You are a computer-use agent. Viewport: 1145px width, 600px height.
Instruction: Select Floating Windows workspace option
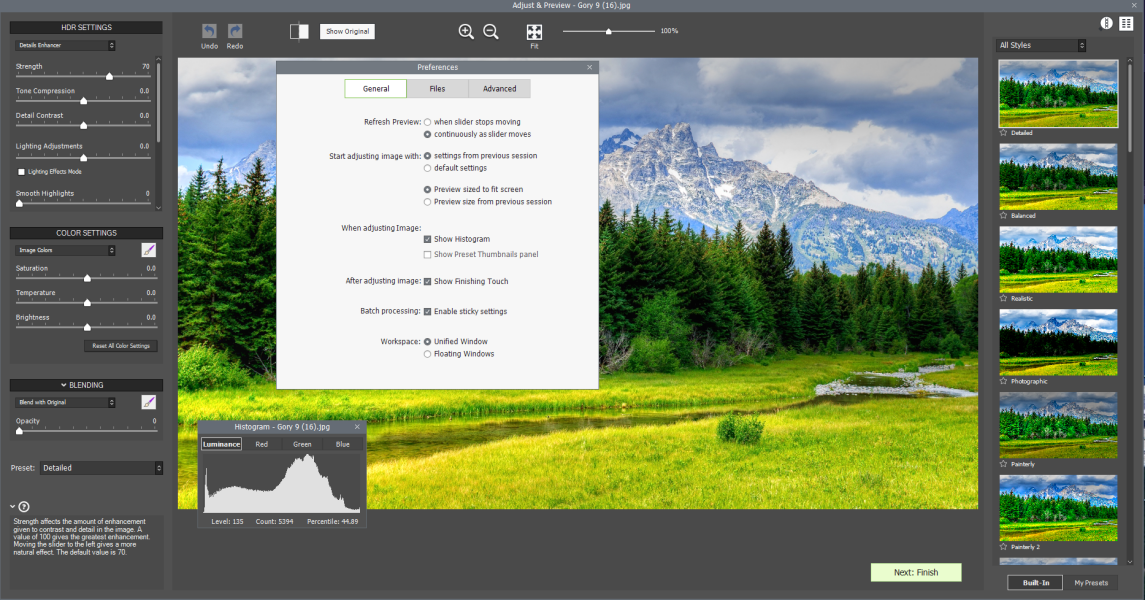click(427, 354)
